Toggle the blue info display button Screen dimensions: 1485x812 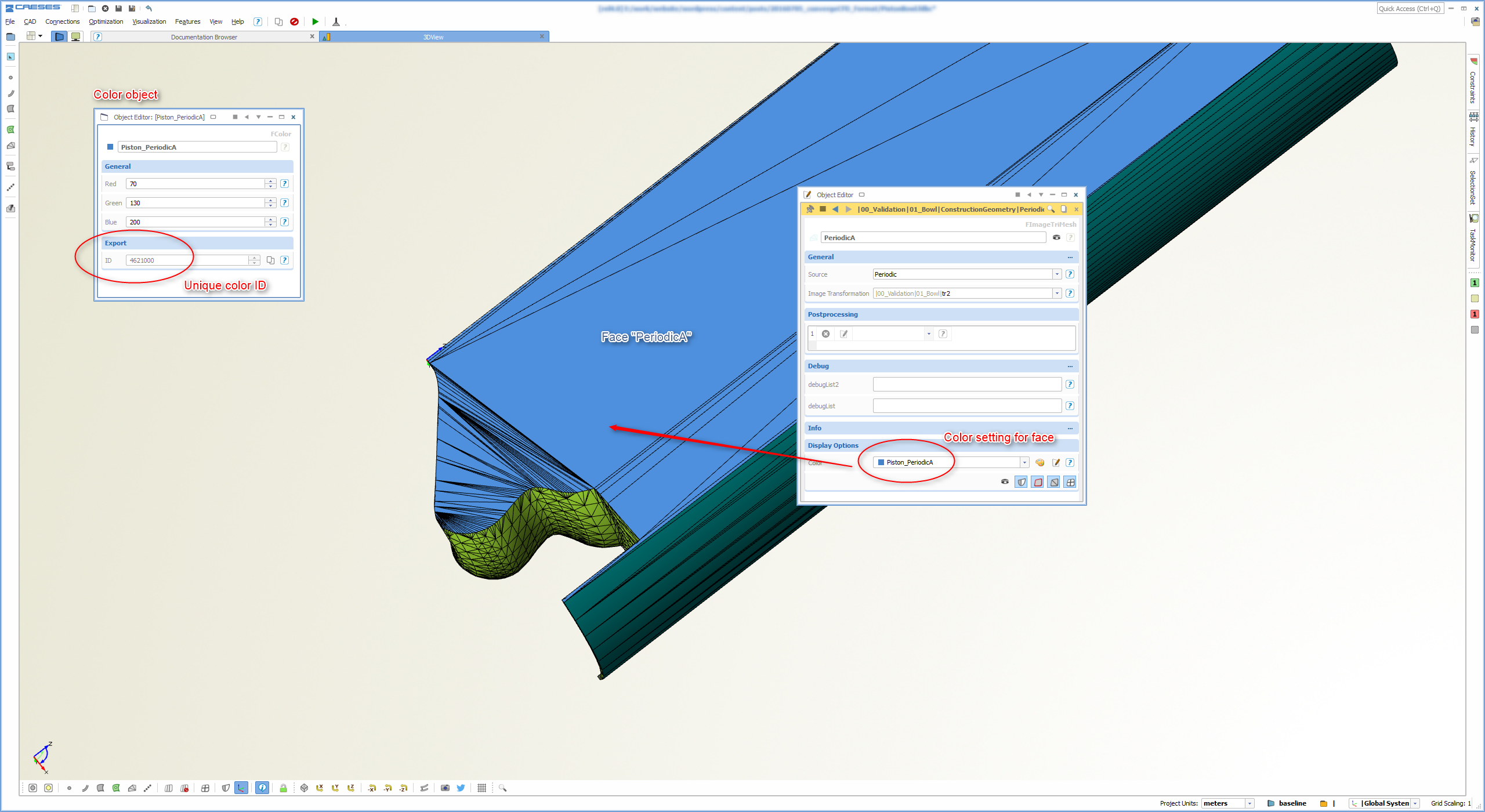pyautogui.click(x=262, y=788)
